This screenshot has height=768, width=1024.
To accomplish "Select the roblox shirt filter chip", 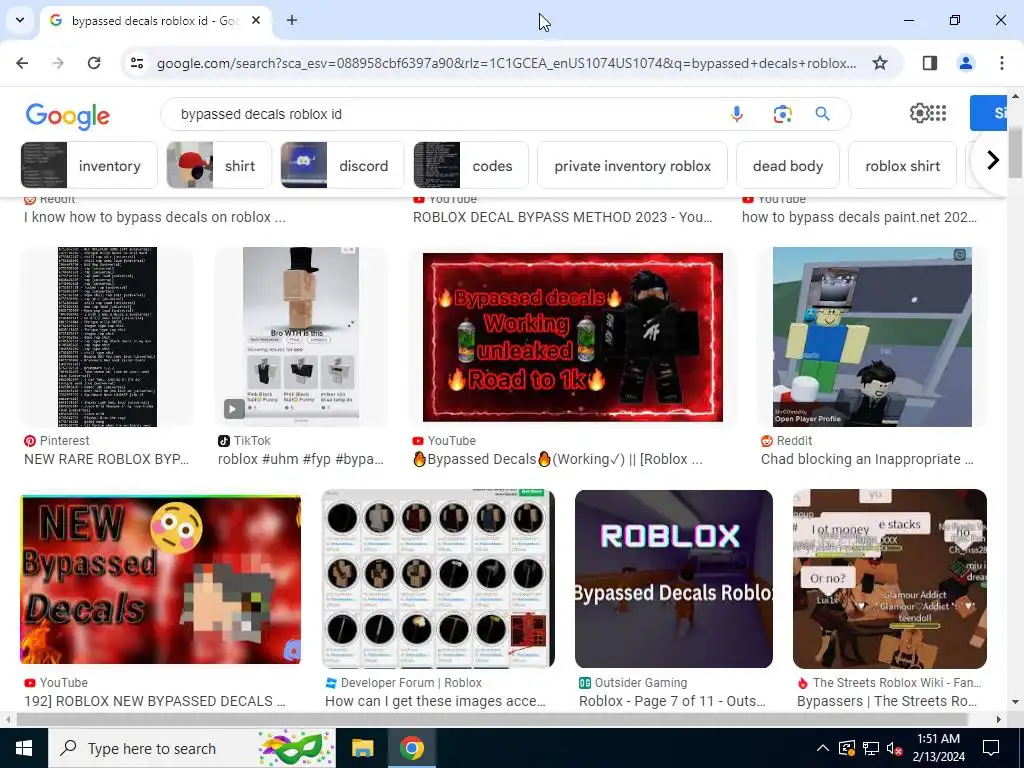I will [x=903, y=166].
